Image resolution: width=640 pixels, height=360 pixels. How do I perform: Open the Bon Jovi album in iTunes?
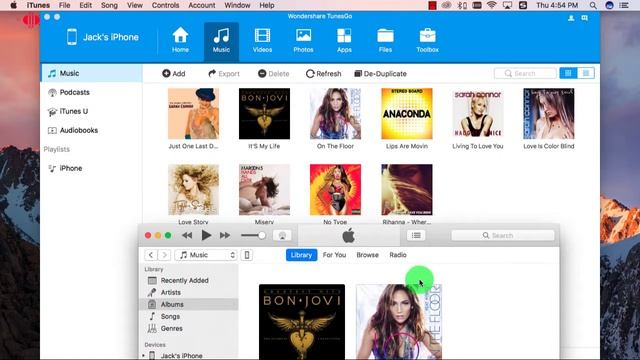click(x=302, y=322)
